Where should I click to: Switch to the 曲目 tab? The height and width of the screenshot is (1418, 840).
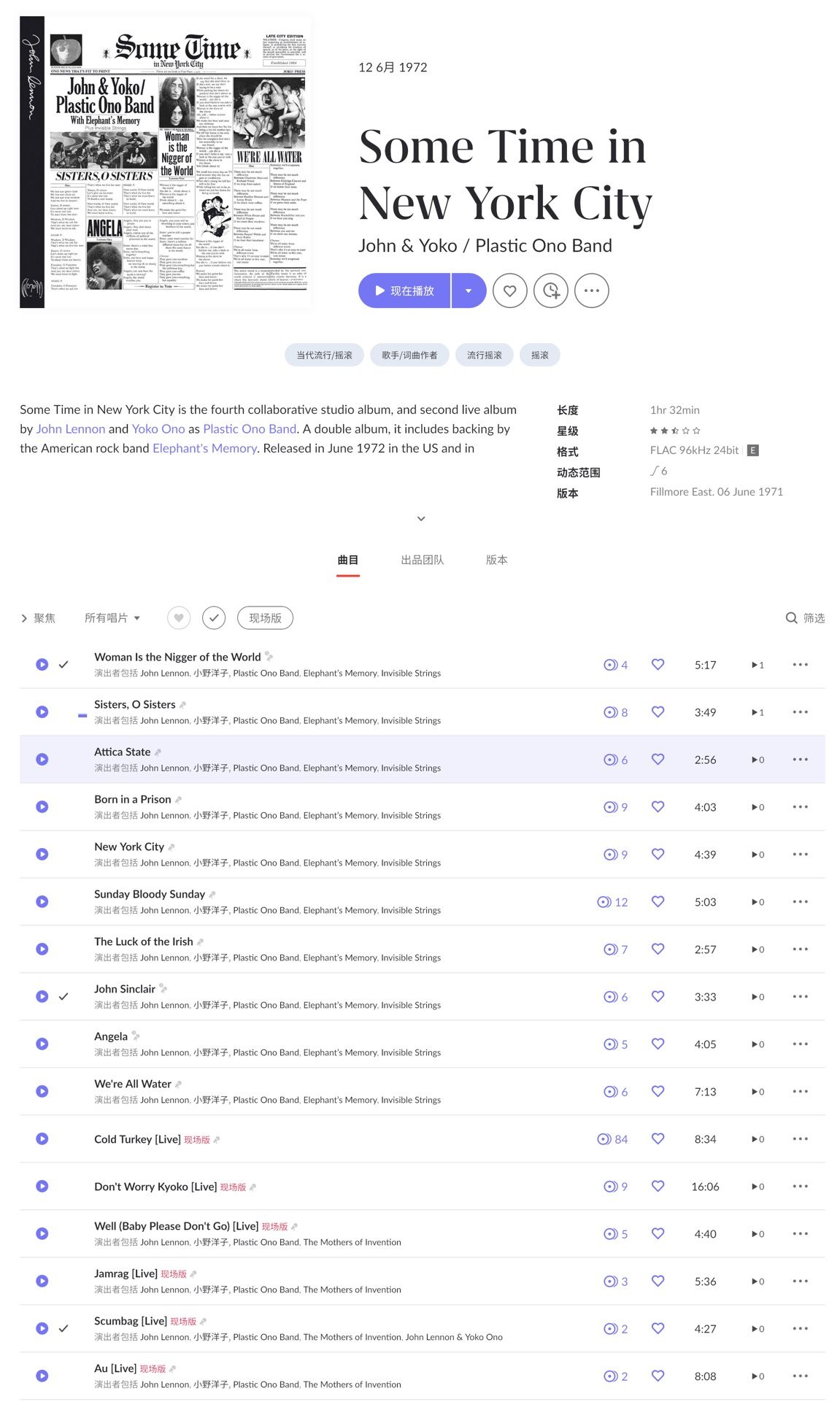pos(348,560)
